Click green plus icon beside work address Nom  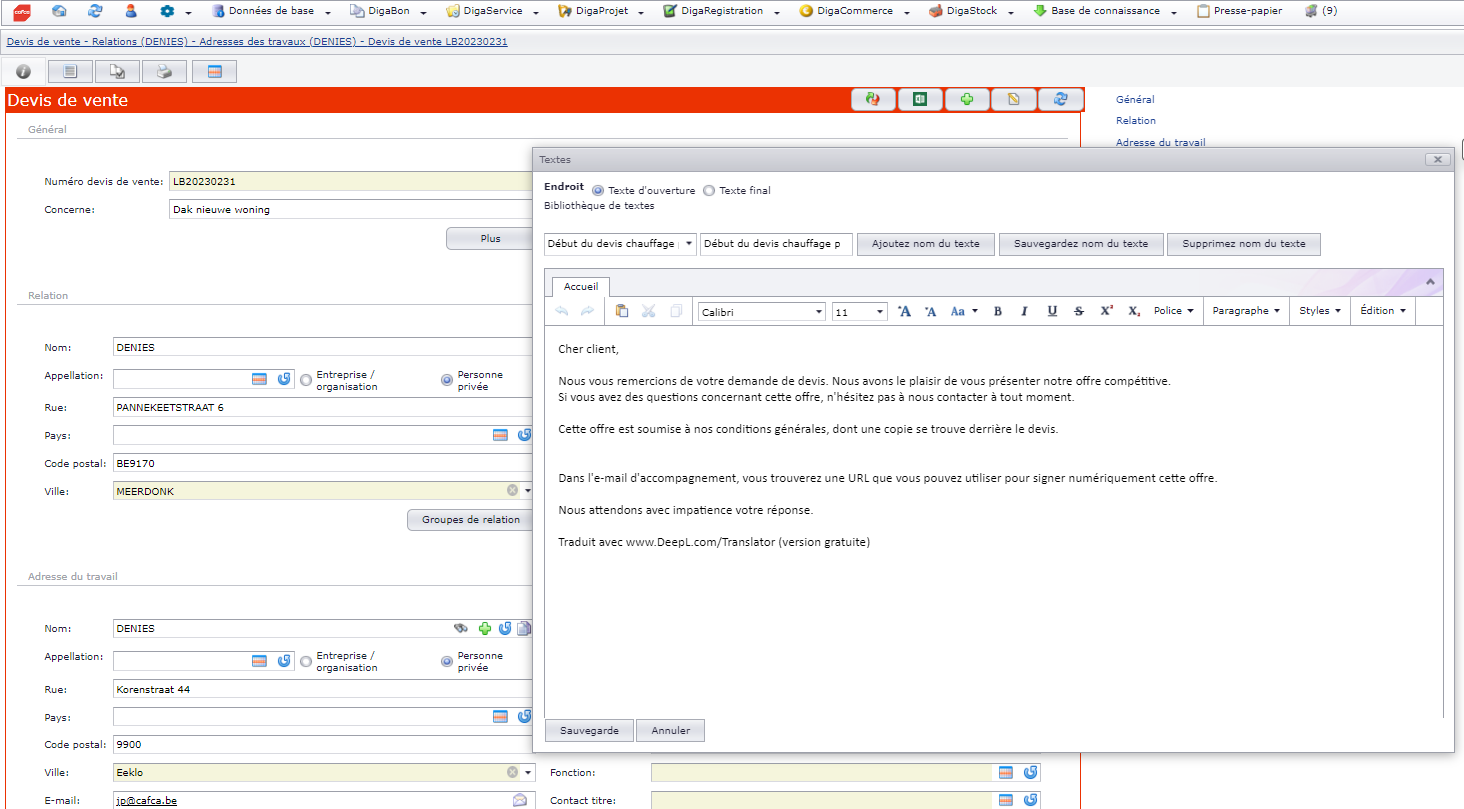coord(485,628)
